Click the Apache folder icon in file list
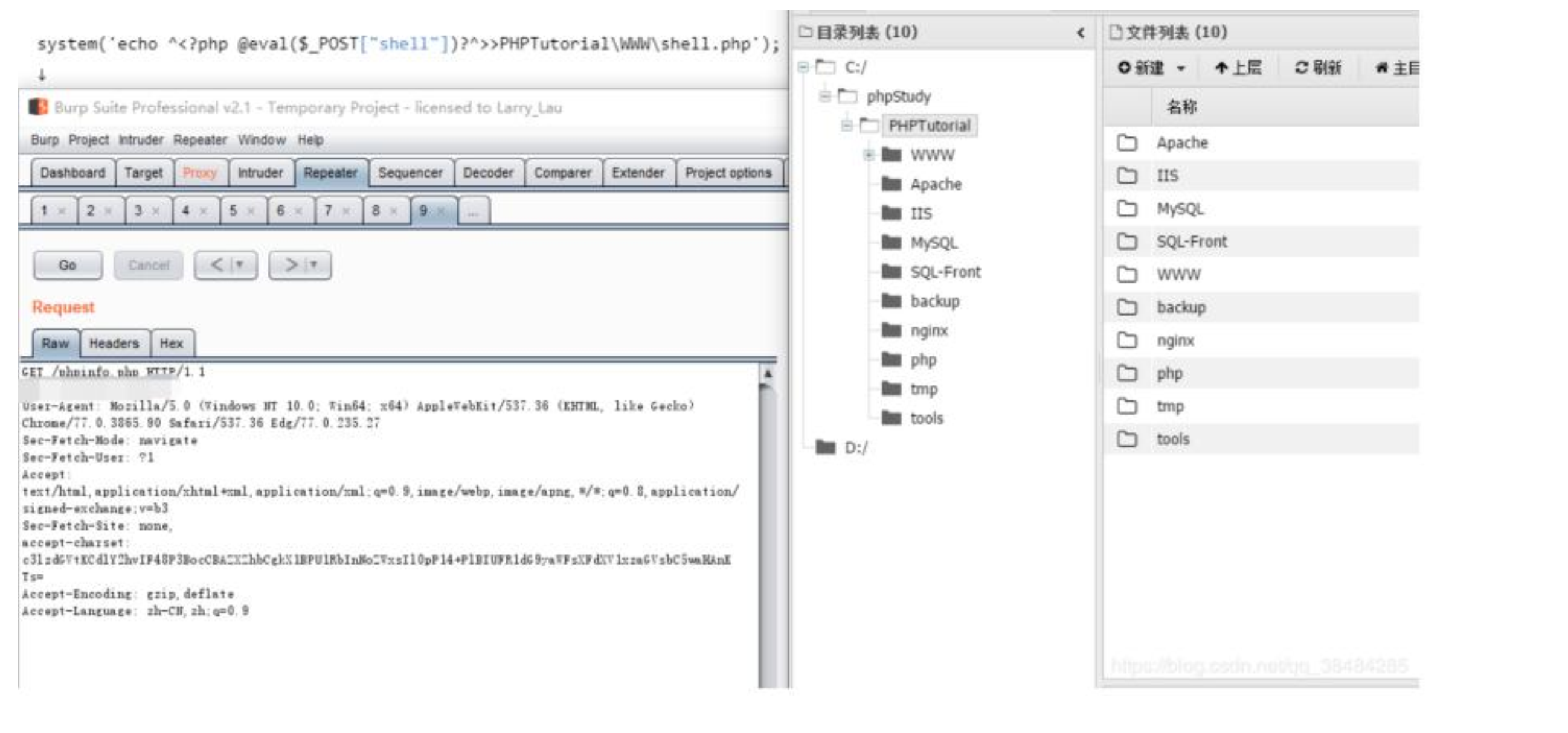This screenshot has width=1568, height=733. pyautogui.click(x=1126, y=143)
